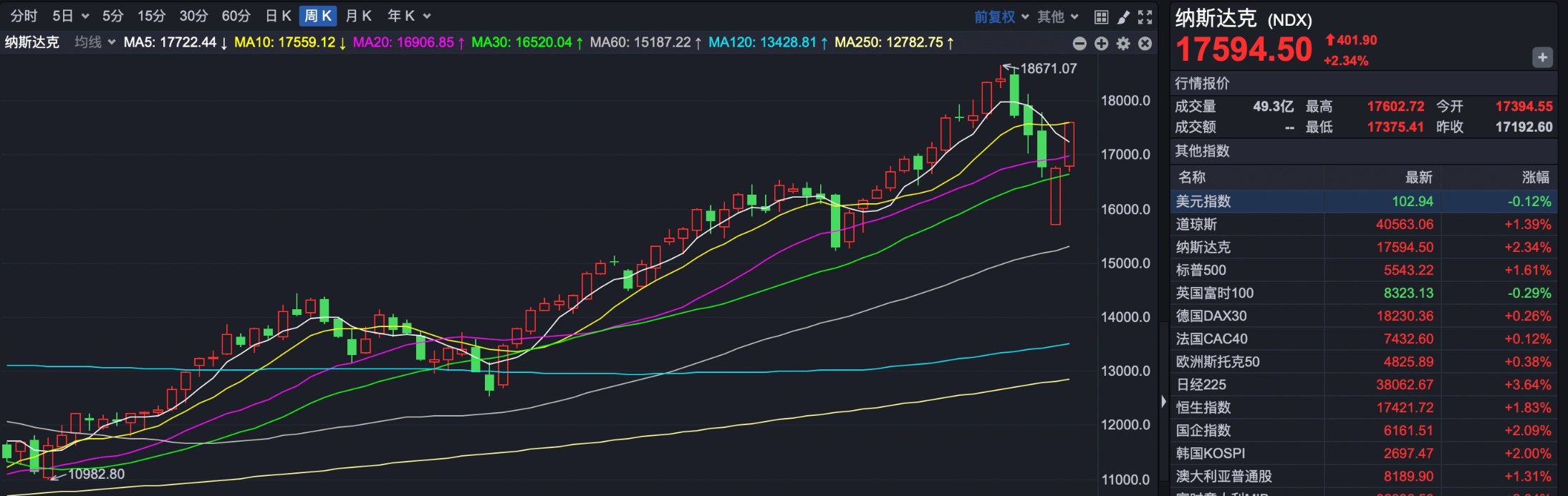Select the 日经225 index row
The image size is (1568, 496).
point(1364,384)
